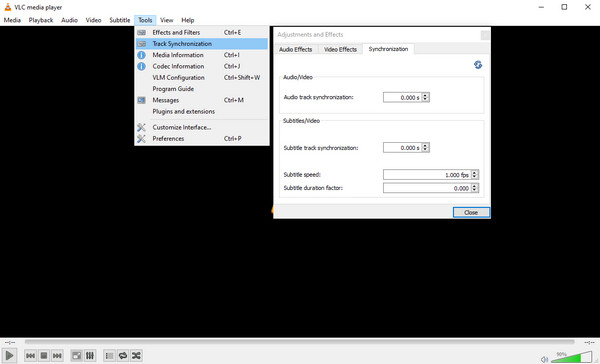Select Track Synchronization menu entry
Image resolution: width=600 pixels, height=364 pixels.
202,44
